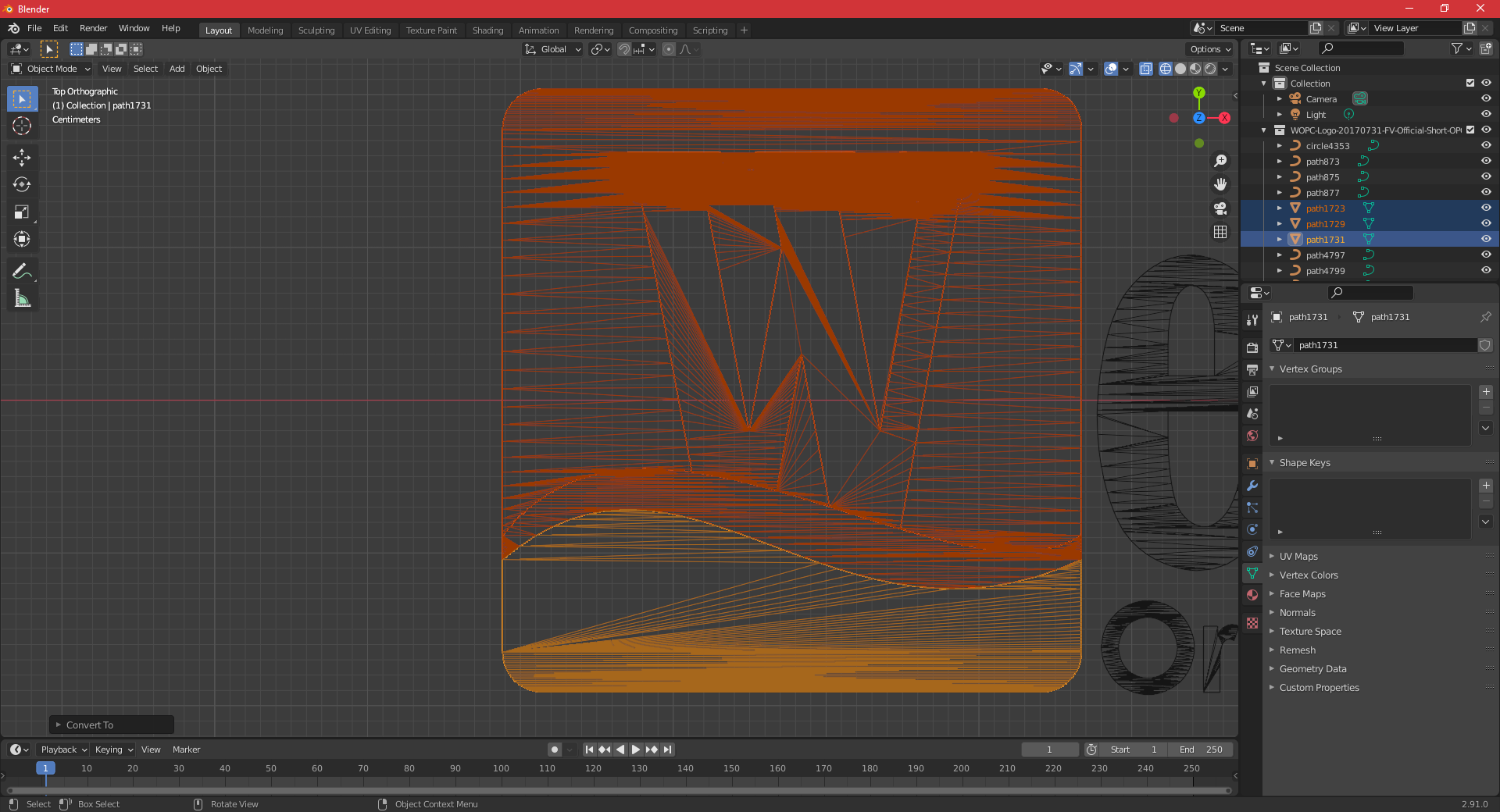Open the View Layer properties tab

[1252, 391]
